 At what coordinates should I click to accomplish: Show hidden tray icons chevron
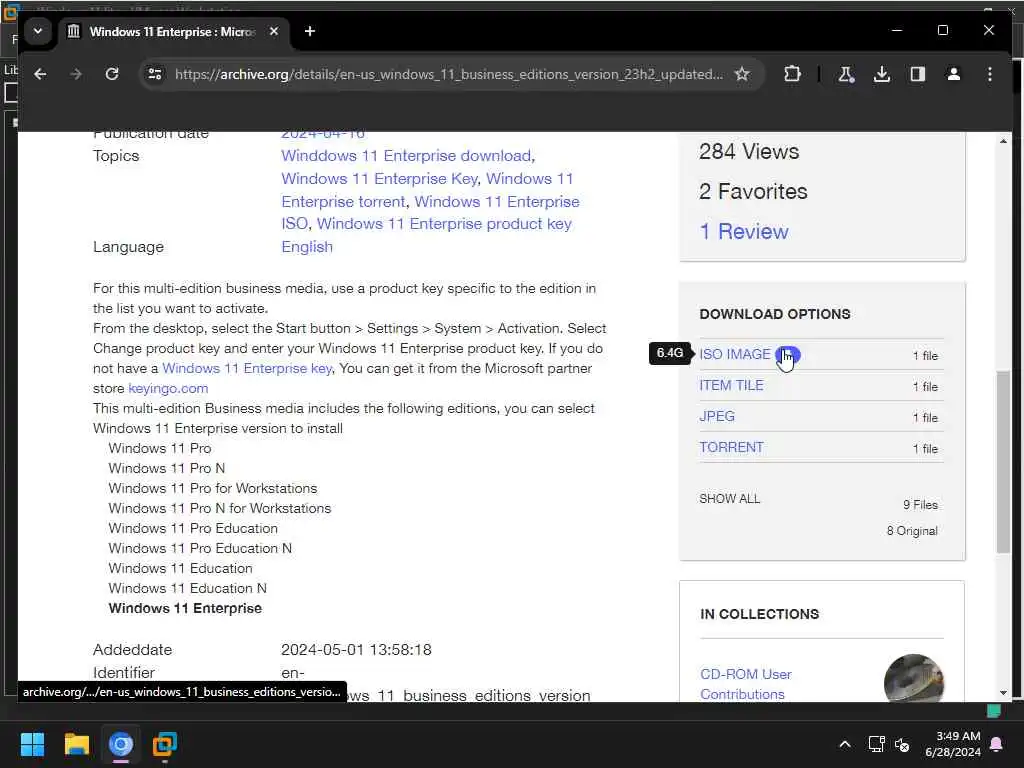(x=844, y=744)
